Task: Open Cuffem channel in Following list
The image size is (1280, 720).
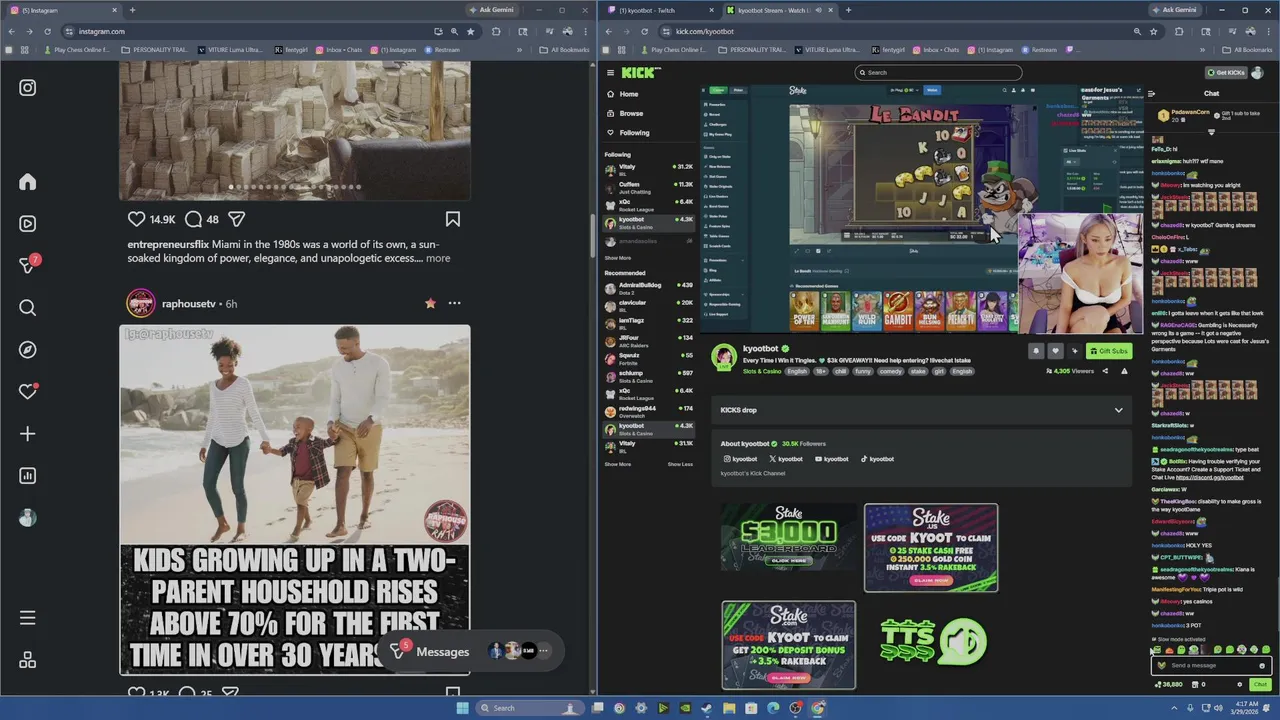Action: (x=649, y=187)
